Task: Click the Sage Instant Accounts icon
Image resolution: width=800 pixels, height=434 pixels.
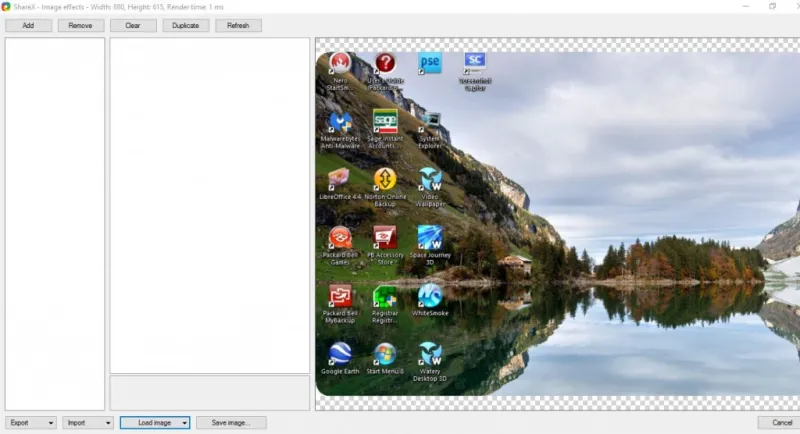Action: coord(385,121)
